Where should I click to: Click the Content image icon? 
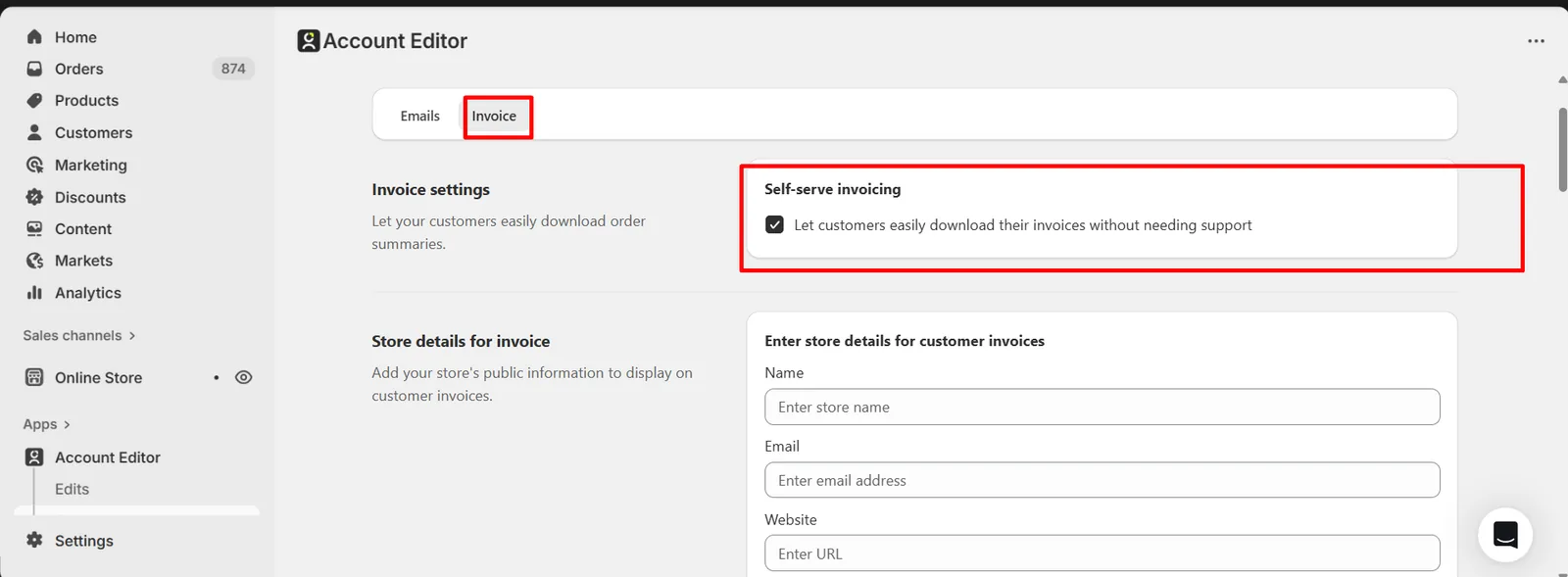(x=34, y=228)
